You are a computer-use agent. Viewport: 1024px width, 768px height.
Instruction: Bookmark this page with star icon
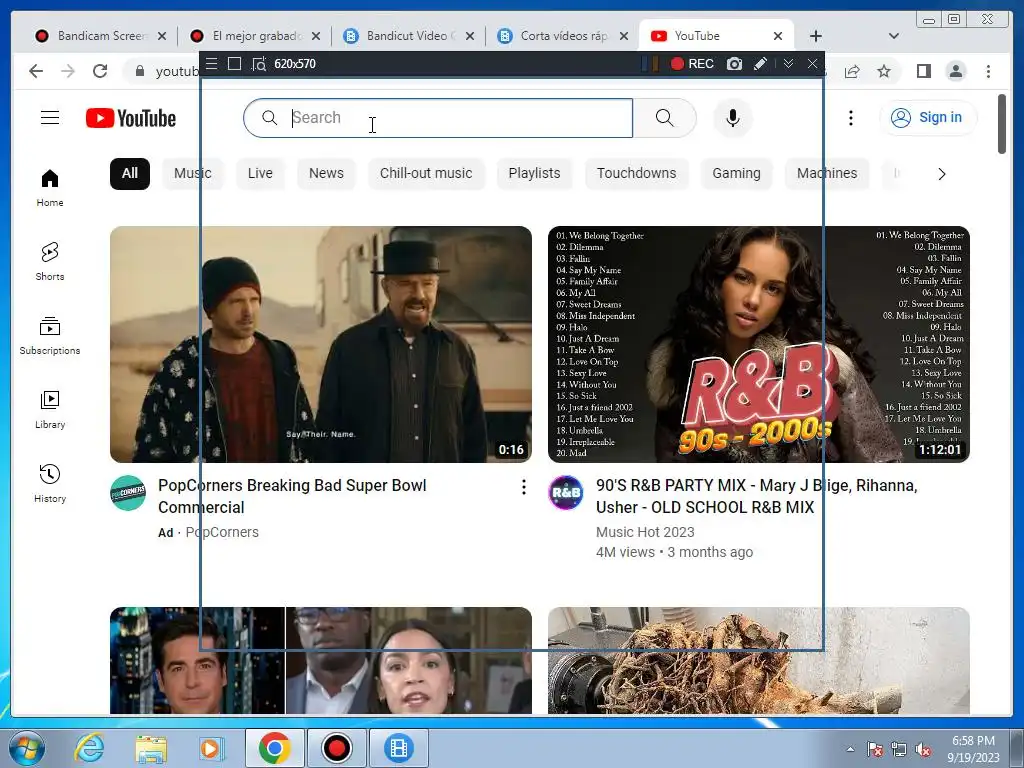[x=884, y=71]
